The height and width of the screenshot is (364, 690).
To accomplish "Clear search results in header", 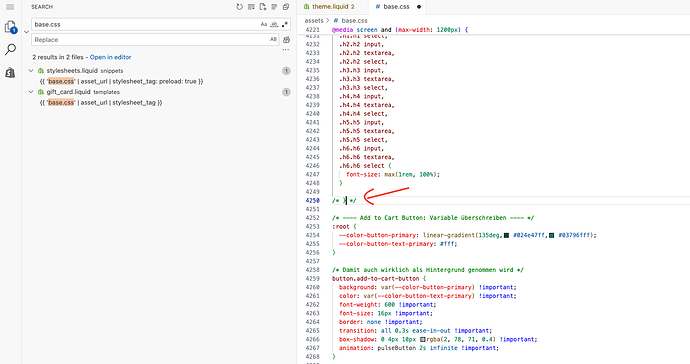I will point(251,7).
